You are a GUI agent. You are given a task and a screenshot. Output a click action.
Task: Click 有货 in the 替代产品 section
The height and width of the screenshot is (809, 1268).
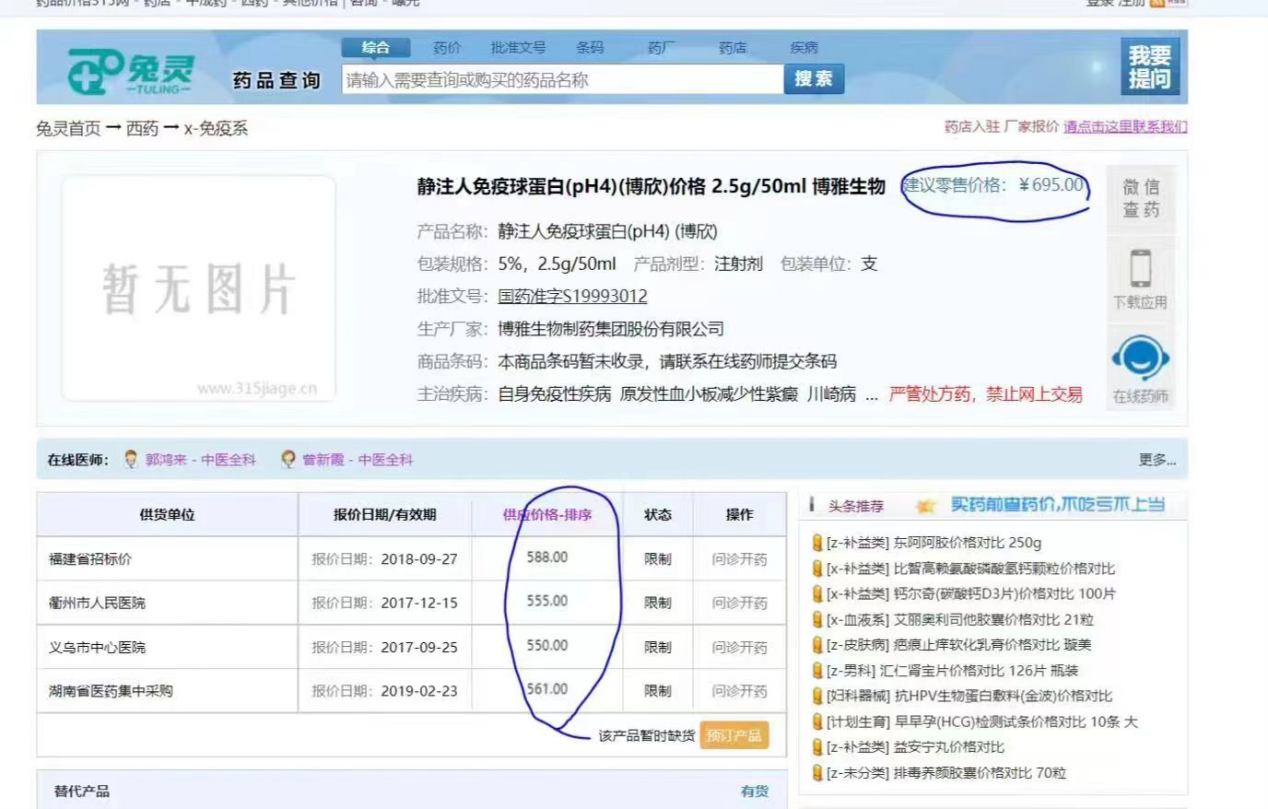[x=755, y=791]
